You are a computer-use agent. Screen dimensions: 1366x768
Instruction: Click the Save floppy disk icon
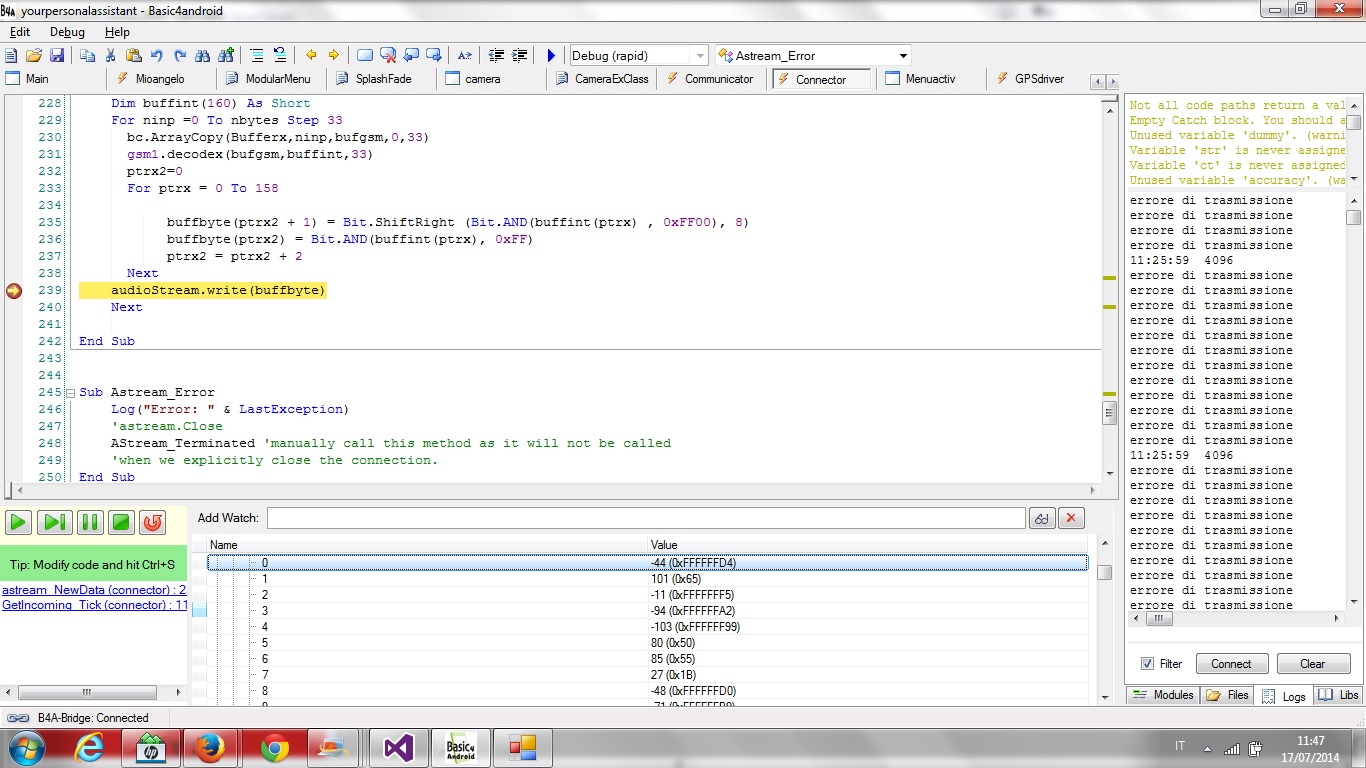pos(57,56)
